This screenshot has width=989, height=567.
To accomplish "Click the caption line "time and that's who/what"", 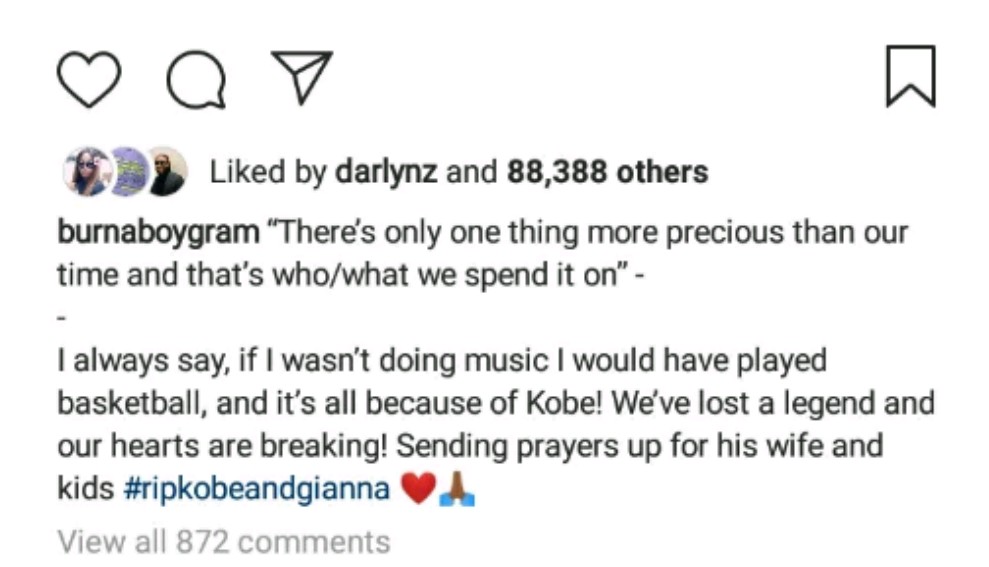I will tap(350, 276).
